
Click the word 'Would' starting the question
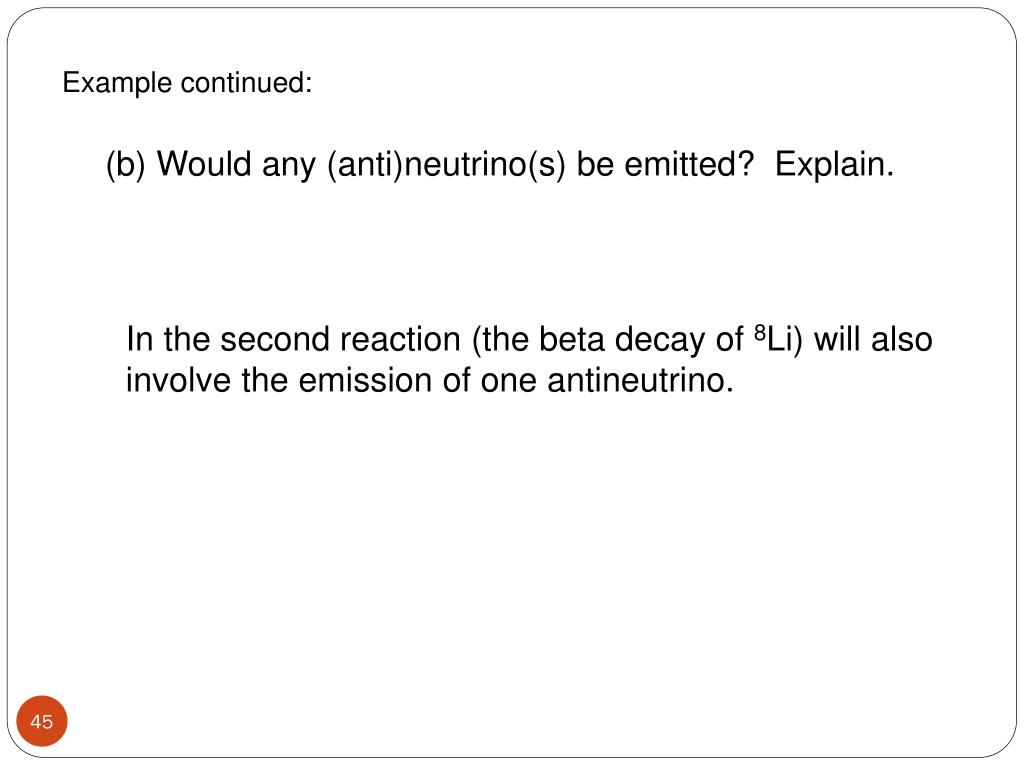coord(204,164)
